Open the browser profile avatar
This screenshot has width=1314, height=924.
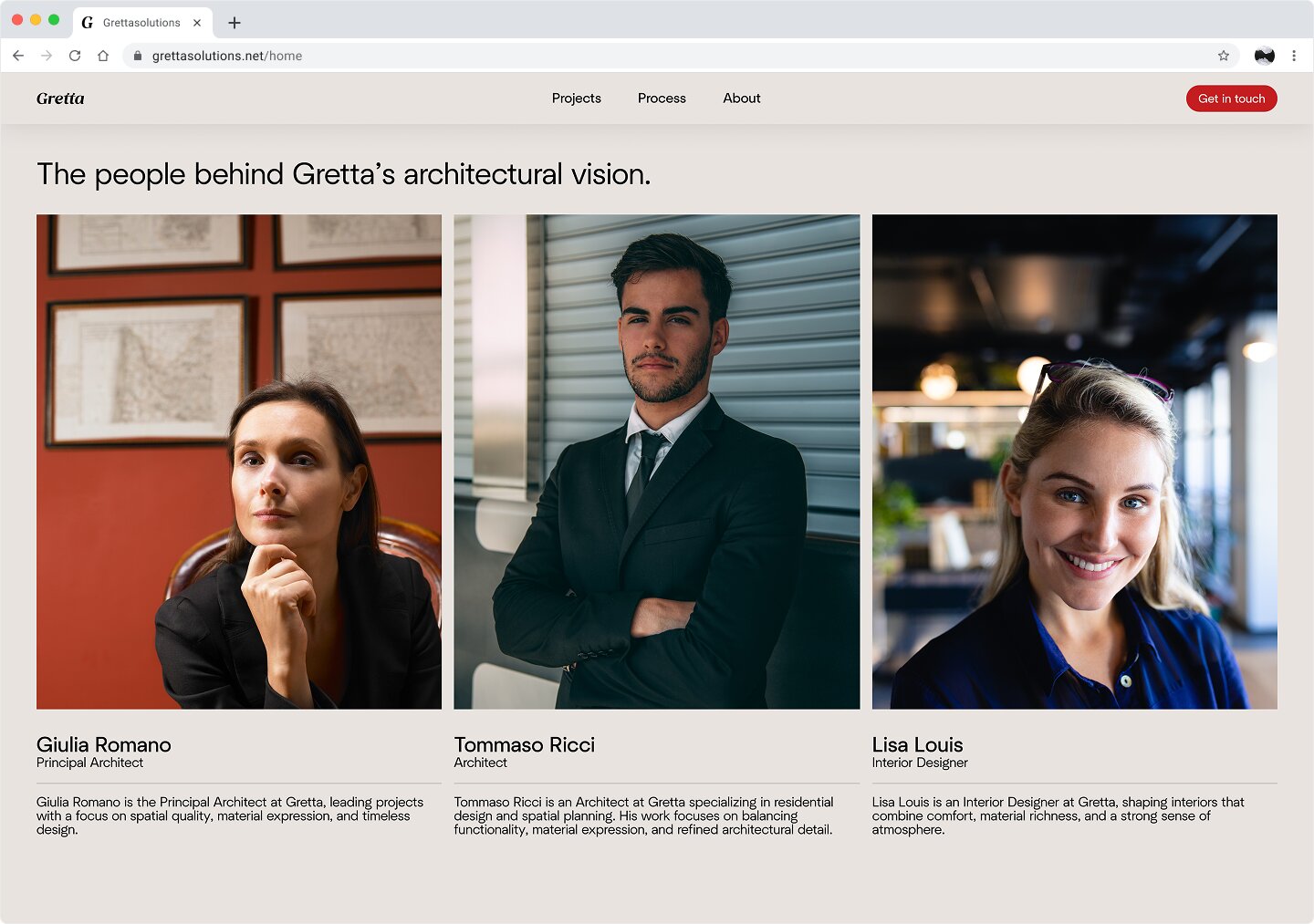click(1264, 56)
